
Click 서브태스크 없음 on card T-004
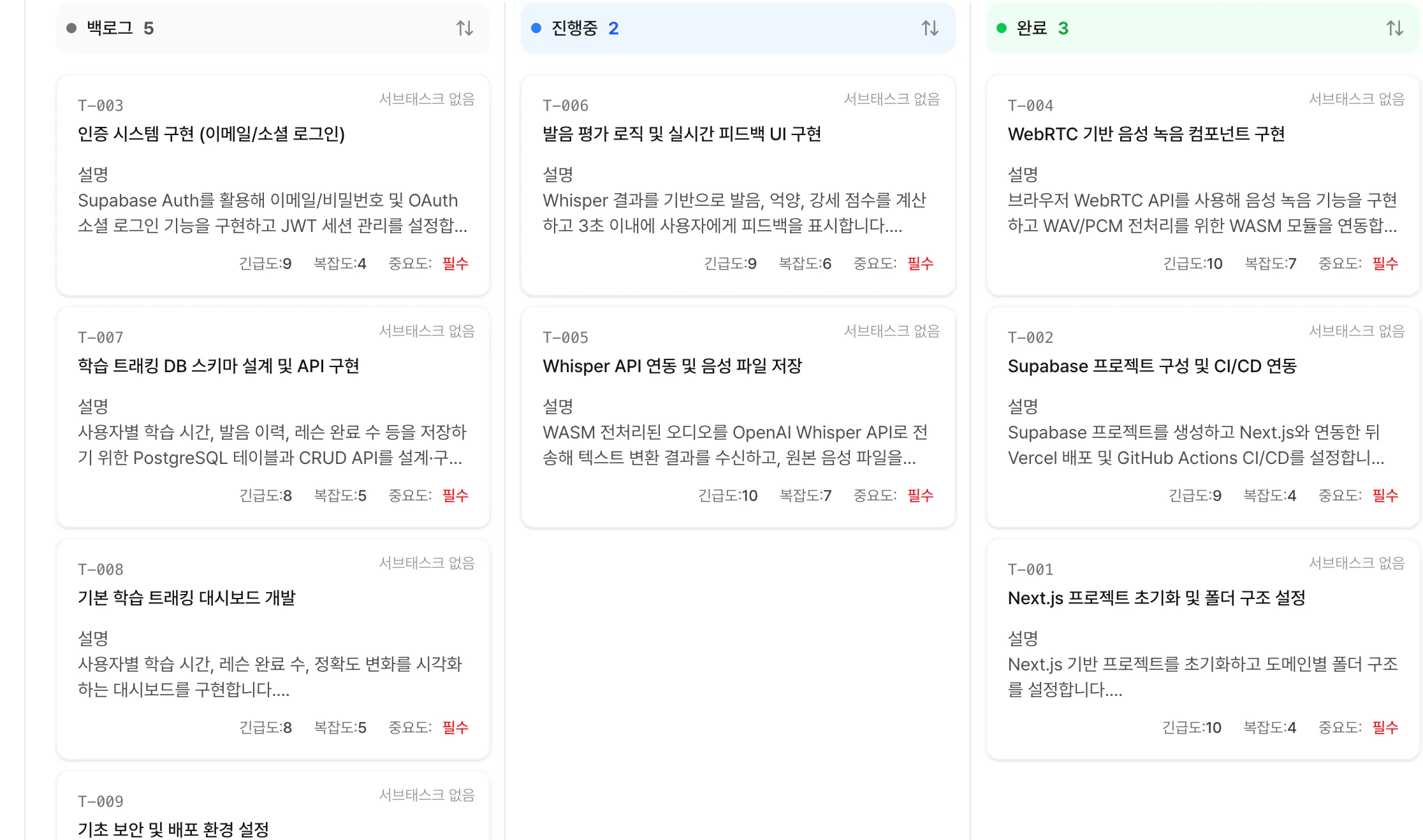1357,99
